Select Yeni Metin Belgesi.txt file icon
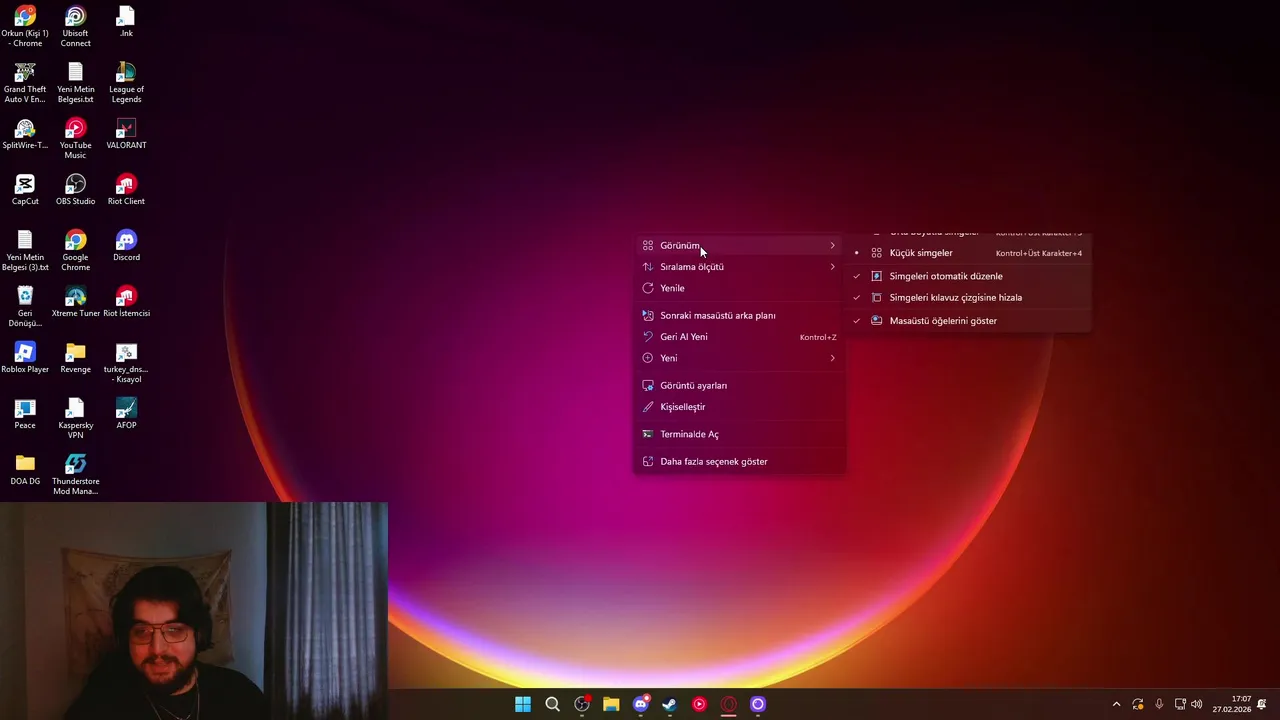1280x720 pixels. coord(75,83)
